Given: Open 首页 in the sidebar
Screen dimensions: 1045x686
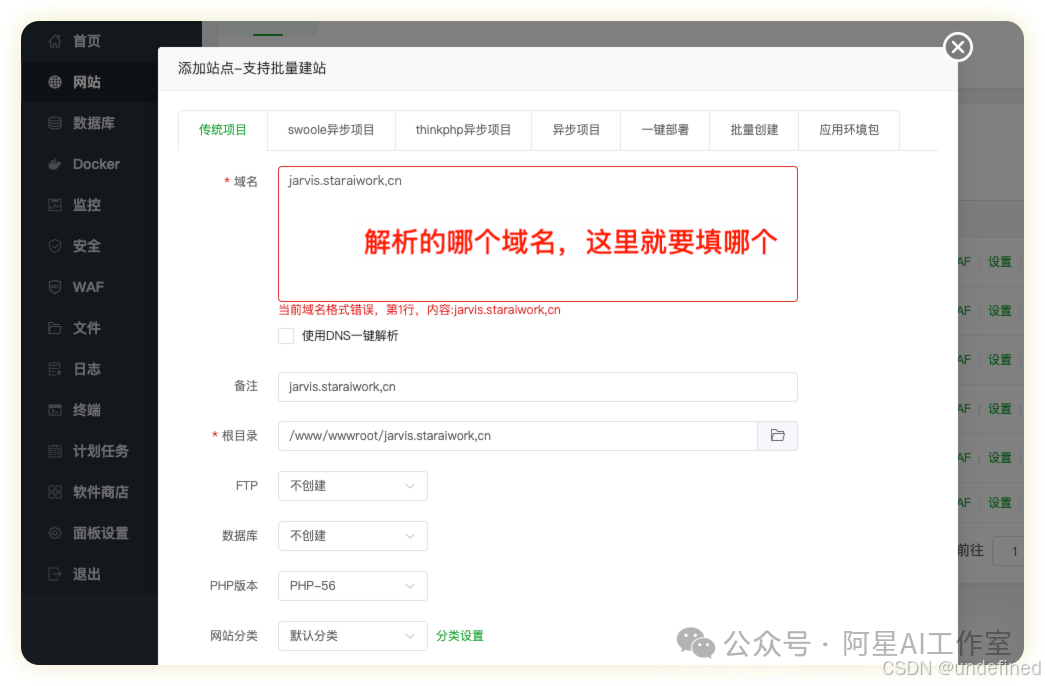Looking at the screenshot, I should point(89,41).
